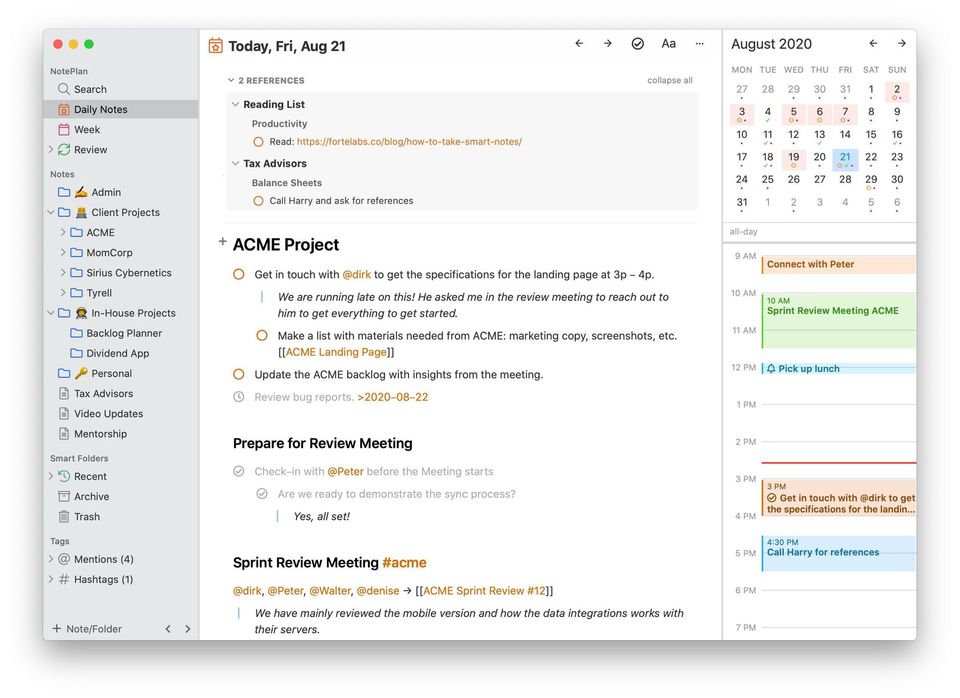Screen dimensions: 960x698
Task: Open ACME Sprint Review #12 note link
Action: 484,591
